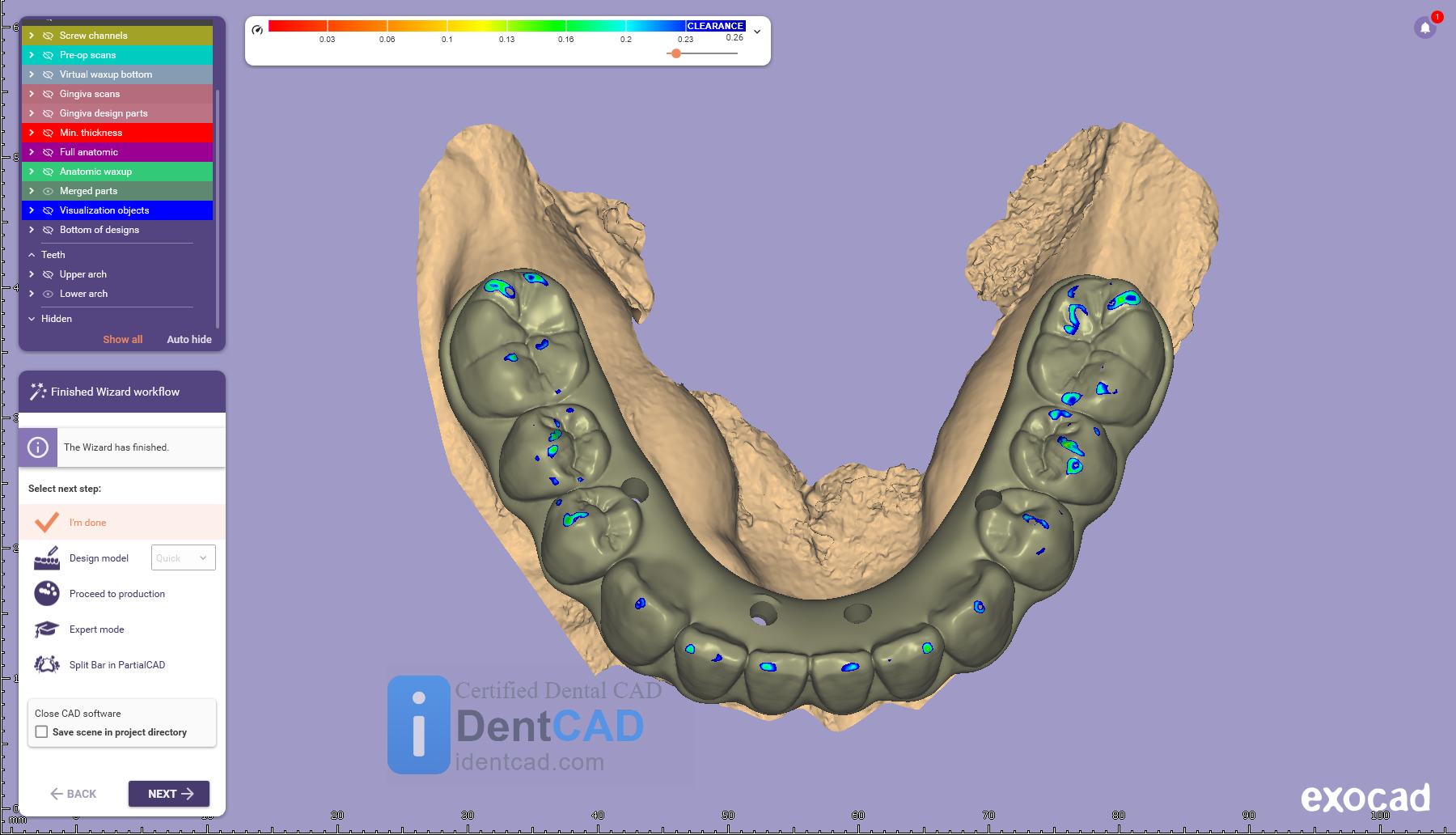Image resolution: width=1456 pixels, height=835 pixels.
Task: Click the clearance gauge icon
Action: point(257,30)
